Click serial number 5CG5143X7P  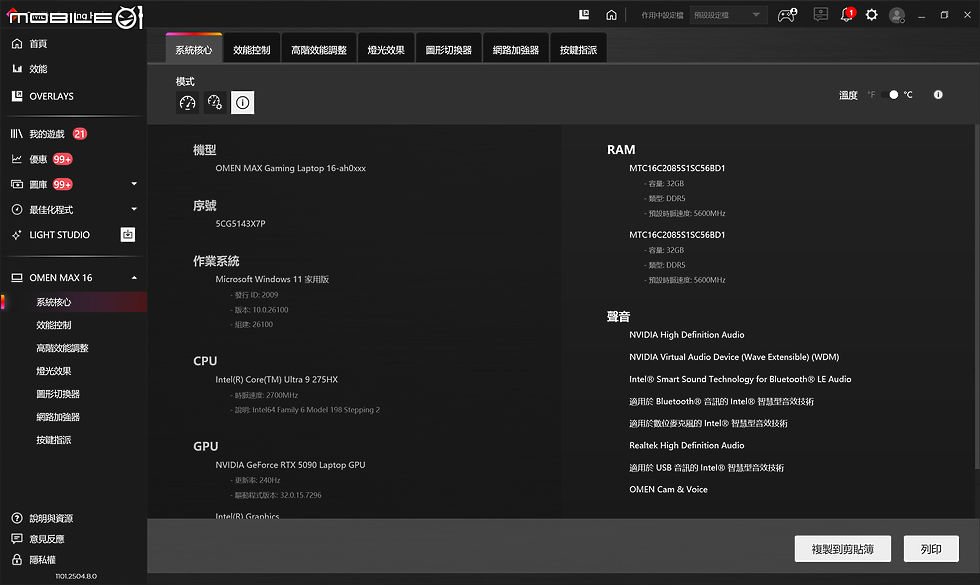[x=241, y=224]
